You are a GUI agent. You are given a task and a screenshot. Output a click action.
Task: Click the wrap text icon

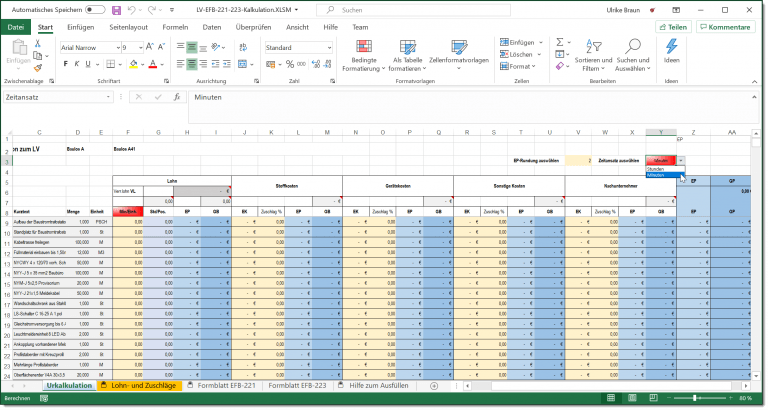[x=243, y=47]
